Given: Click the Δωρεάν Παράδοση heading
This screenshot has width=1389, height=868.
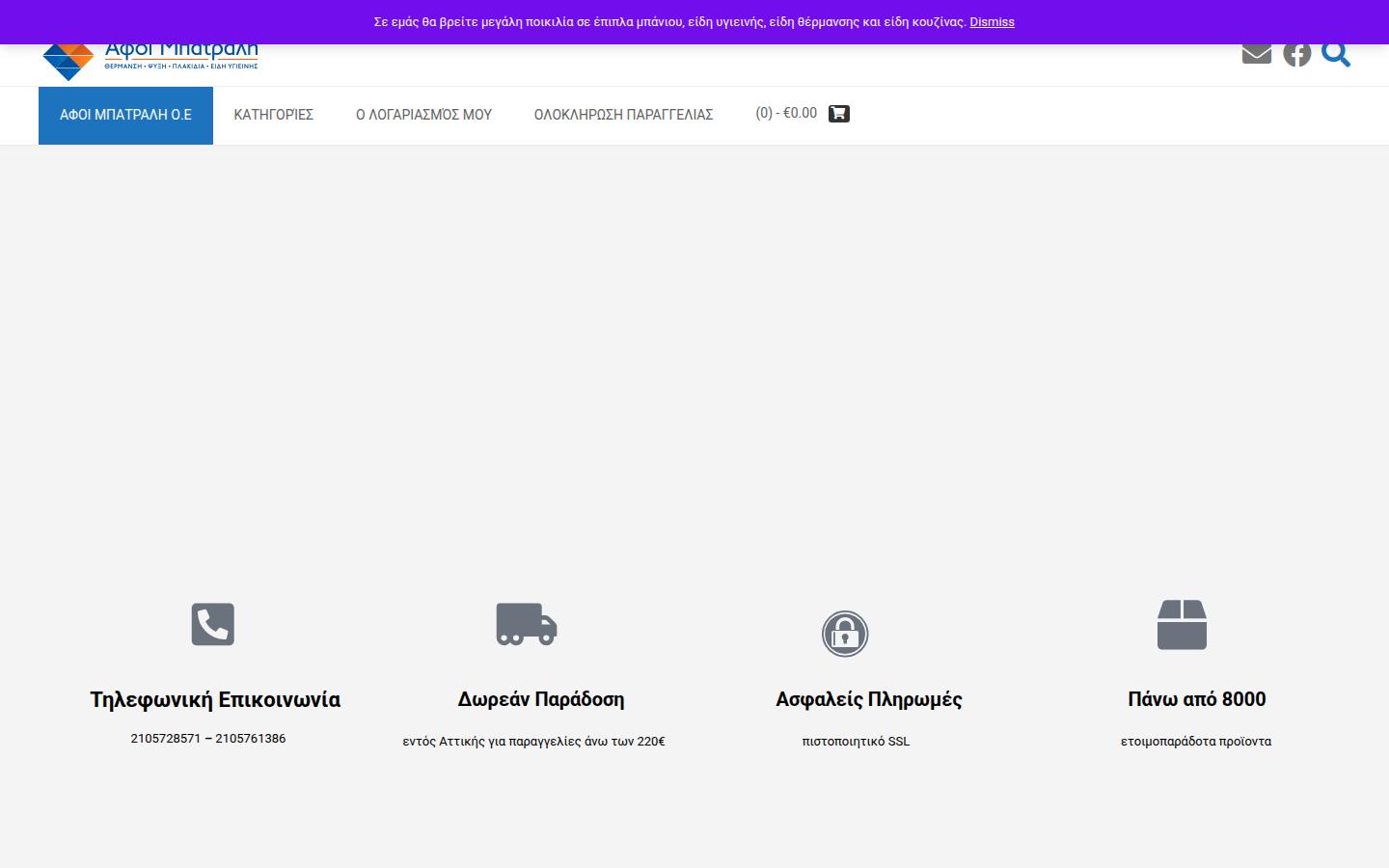Looking at the screenshot, I should pyautogui.click(x=541, y=700).
